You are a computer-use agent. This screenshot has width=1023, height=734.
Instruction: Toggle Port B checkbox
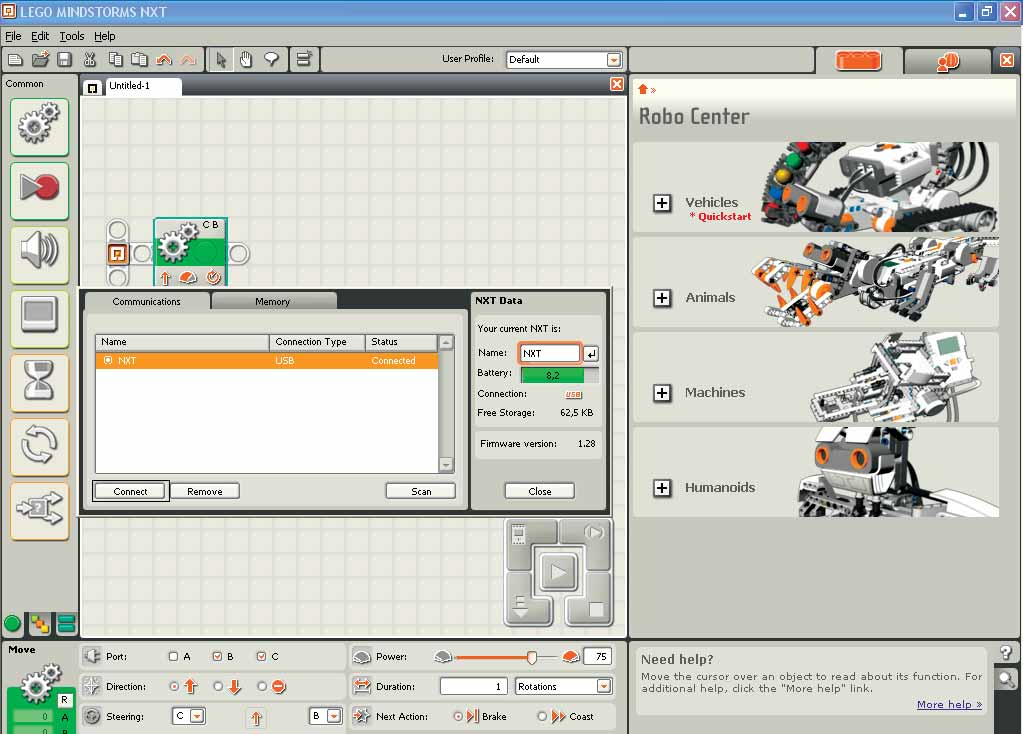pos(217,656)
